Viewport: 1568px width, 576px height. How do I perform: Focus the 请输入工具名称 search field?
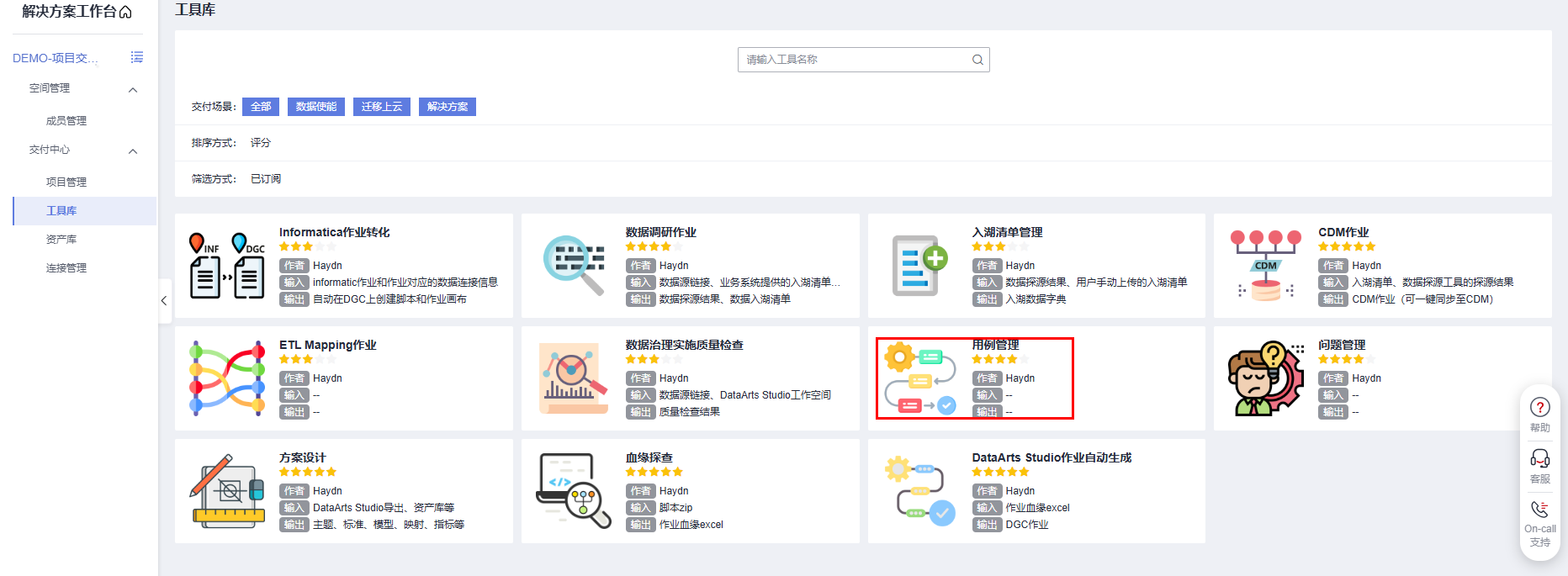click(x=863, y=60)
